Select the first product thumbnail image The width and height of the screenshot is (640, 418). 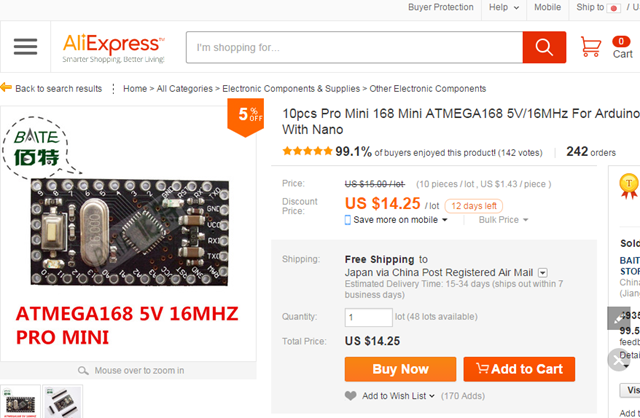coord(21,402)
